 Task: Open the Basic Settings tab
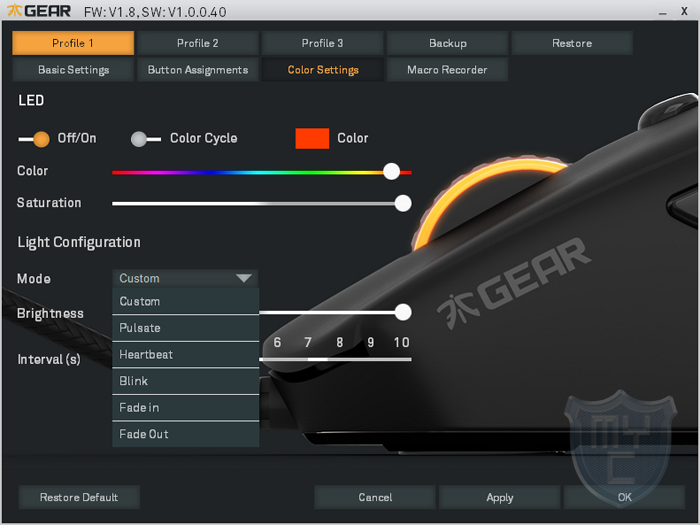(x=73, y=70)
